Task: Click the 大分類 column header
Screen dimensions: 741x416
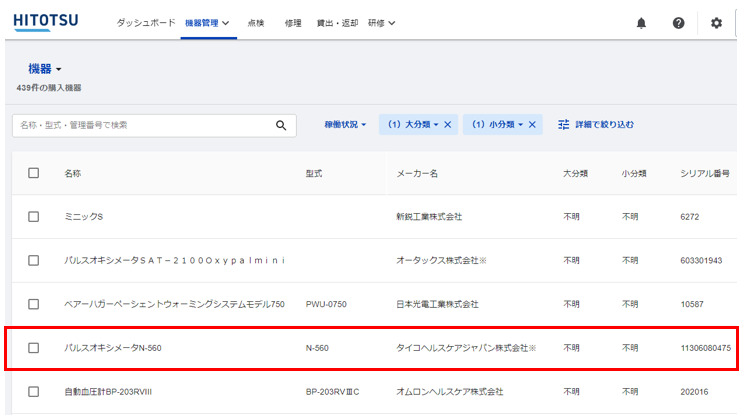Action: tap(575, 173)
